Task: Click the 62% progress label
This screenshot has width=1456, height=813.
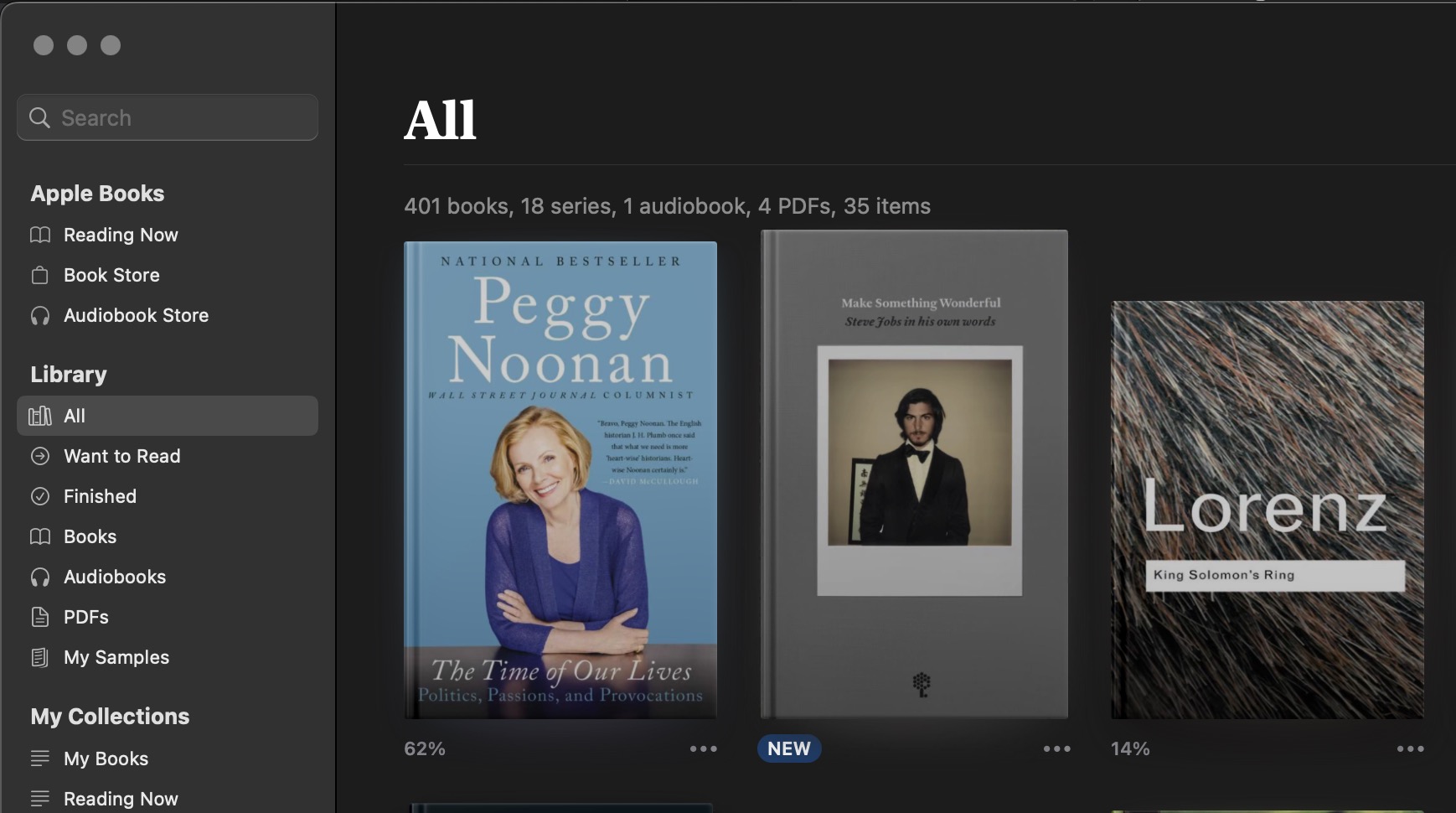Action: point(425,748)
